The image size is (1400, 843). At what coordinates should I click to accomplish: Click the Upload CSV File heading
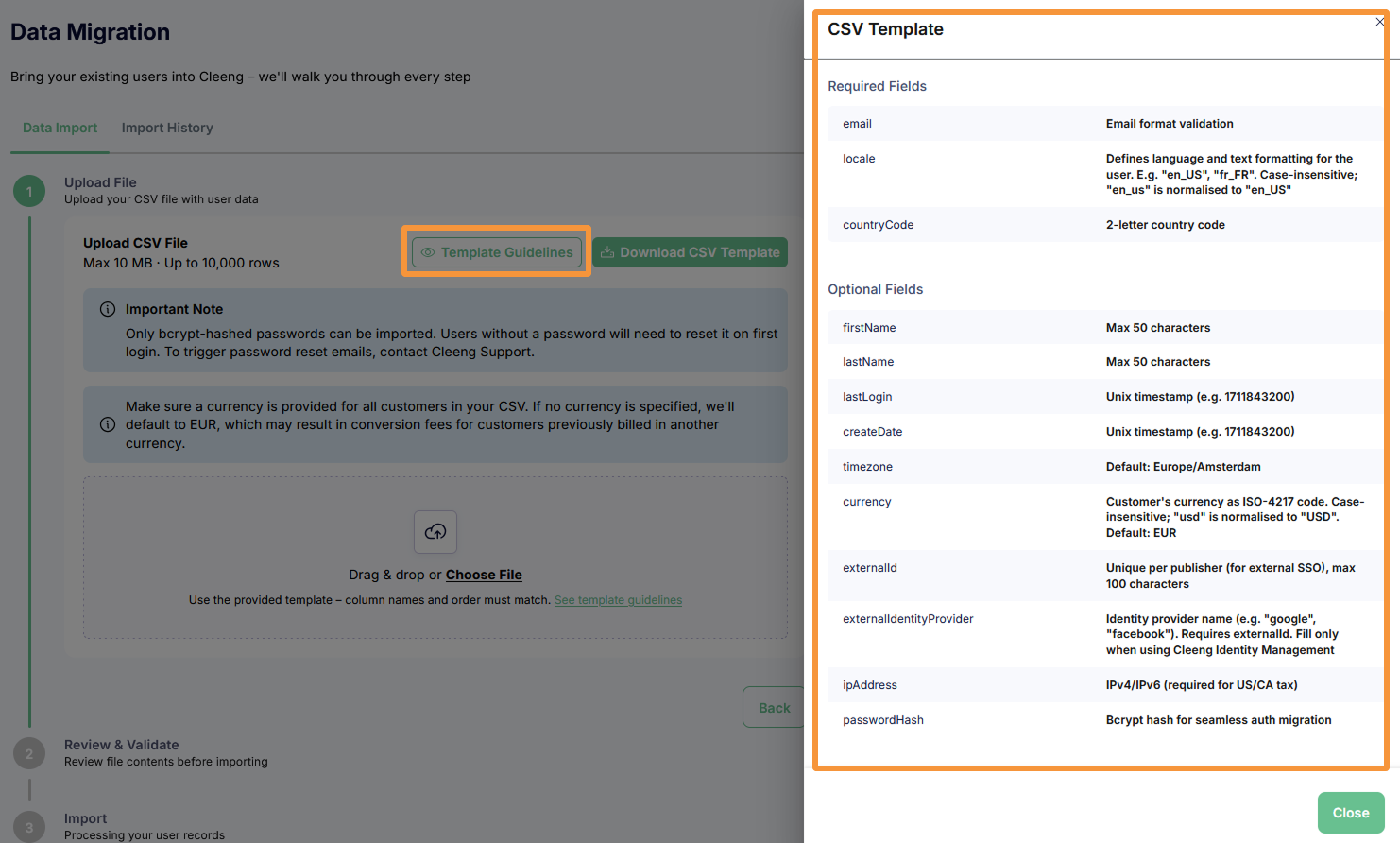coord(135,243)
